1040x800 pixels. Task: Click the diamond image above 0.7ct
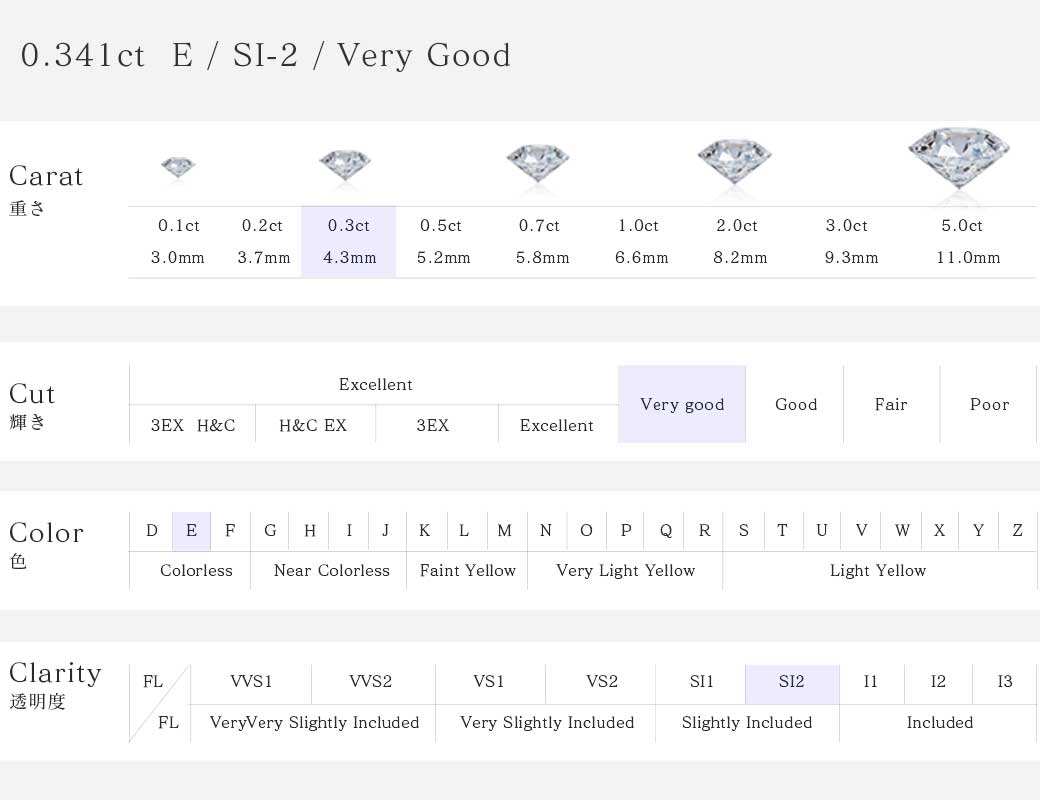538,163
